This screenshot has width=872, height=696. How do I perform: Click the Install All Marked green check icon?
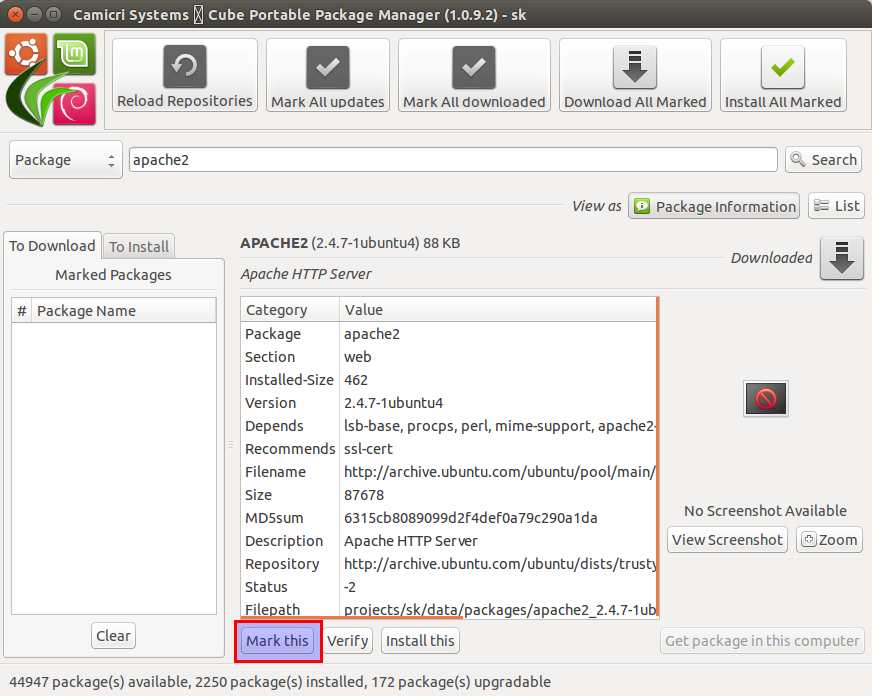pos(783,67)
